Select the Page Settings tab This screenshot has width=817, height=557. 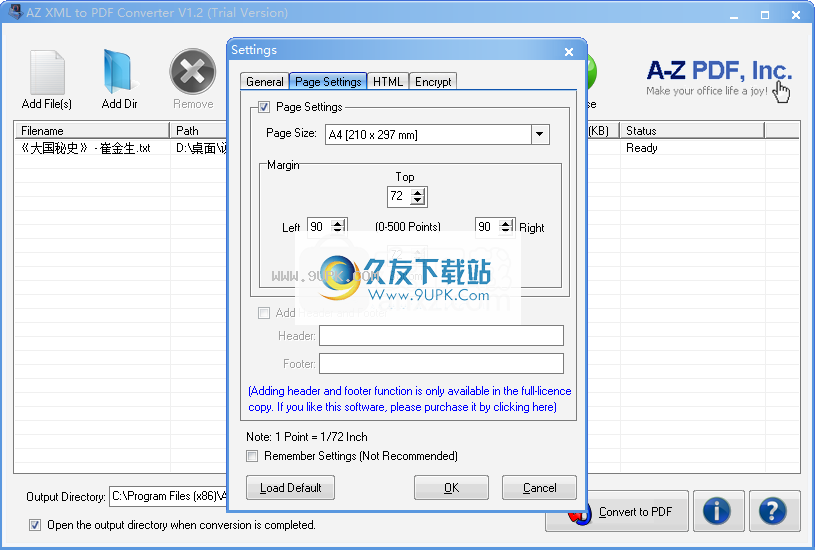(328, 81)
